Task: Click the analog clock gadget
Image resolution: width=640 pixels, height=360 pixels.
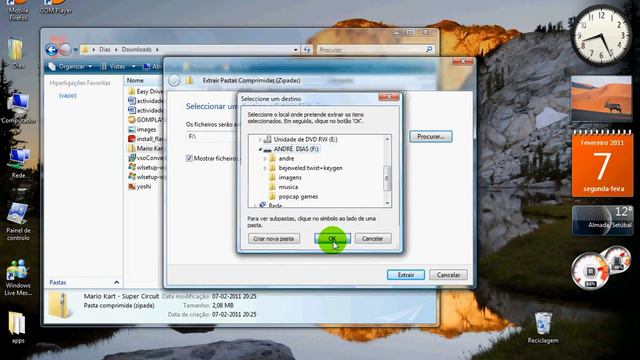Action: click(601, 36)
